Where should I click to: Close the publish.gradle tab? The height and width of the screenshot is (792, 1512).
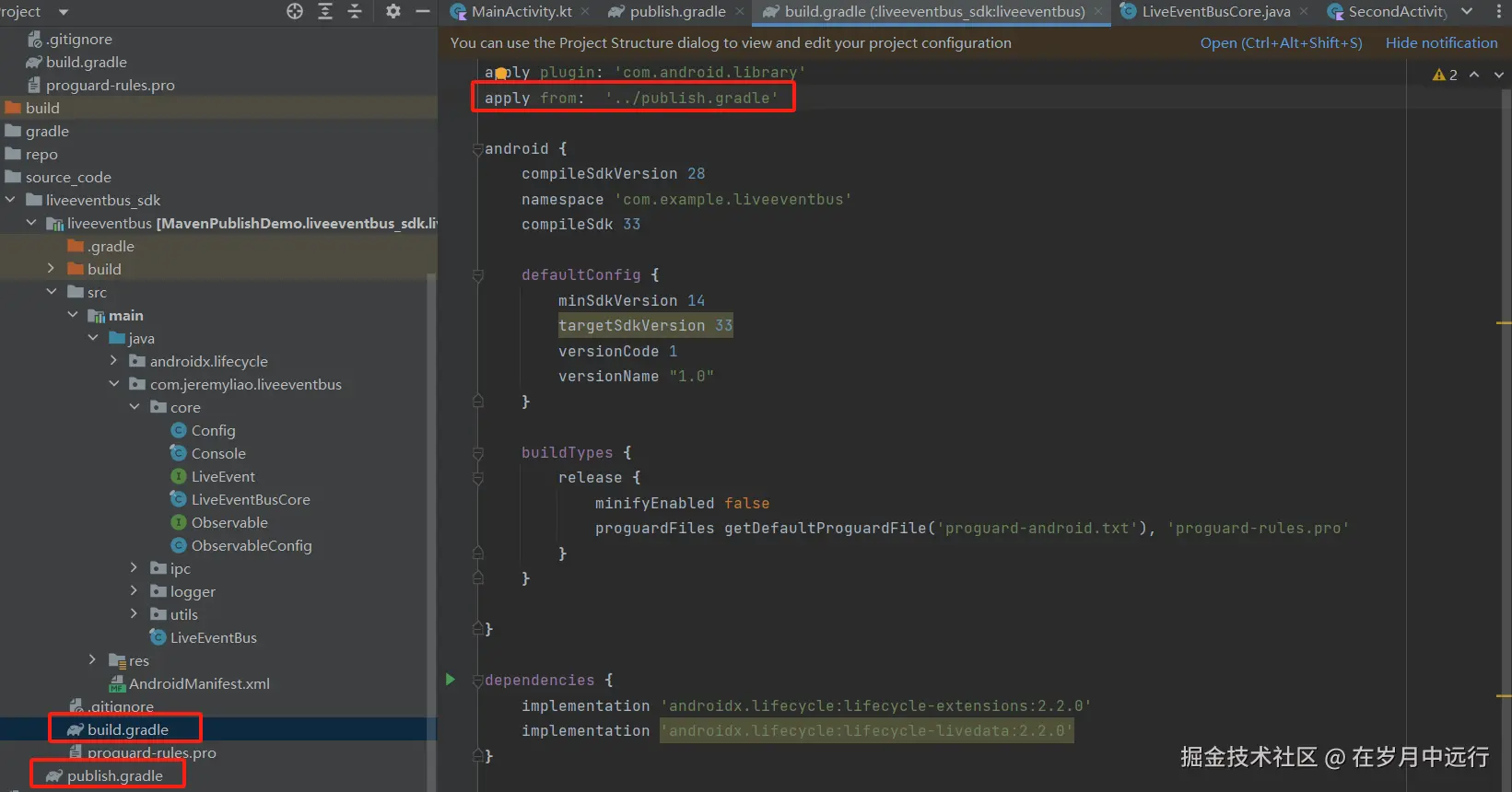pyautogui.click(x=740, y=12)
